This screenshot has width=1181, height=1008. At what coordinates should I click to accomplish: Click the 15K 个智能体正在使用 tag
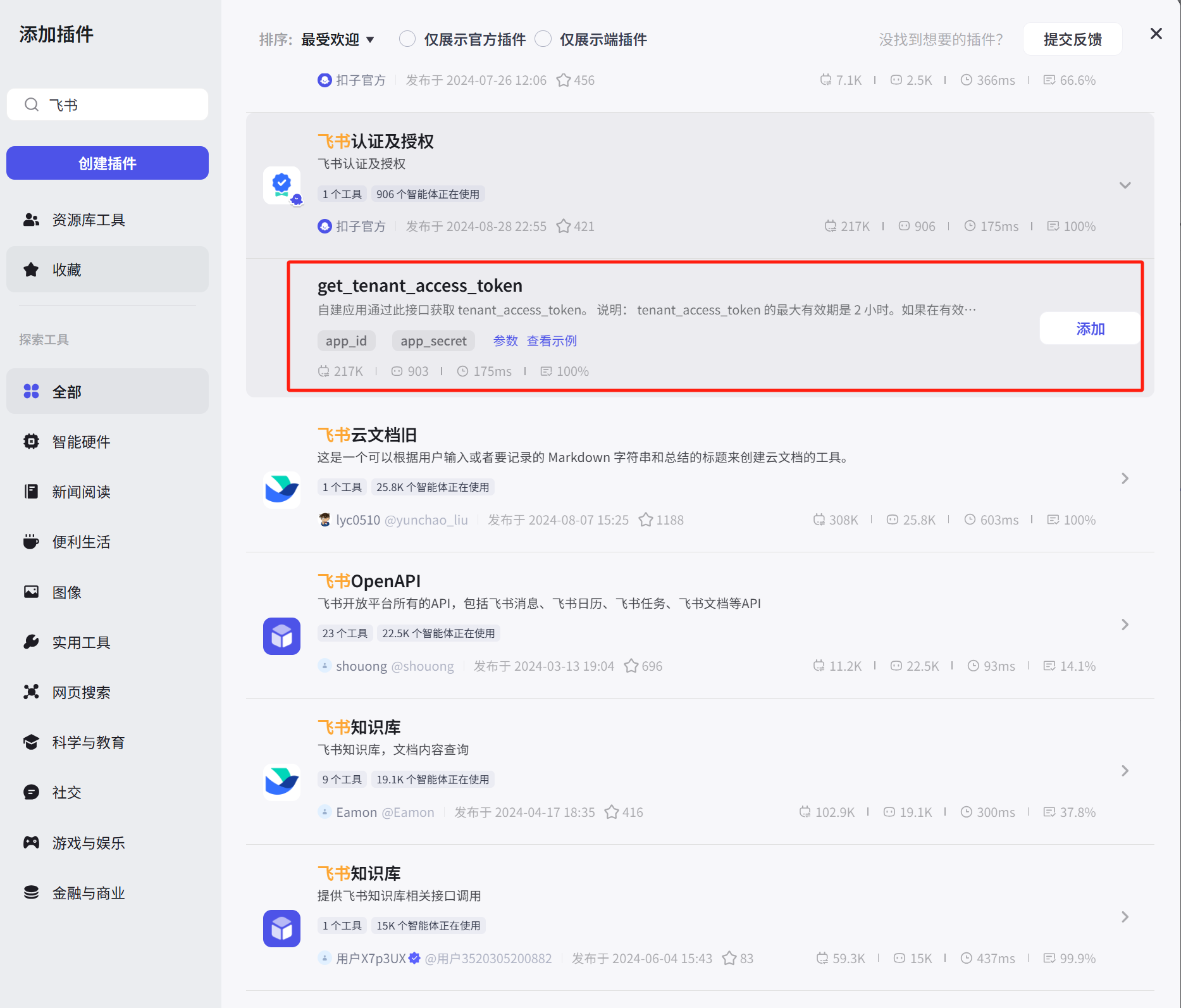428,925
